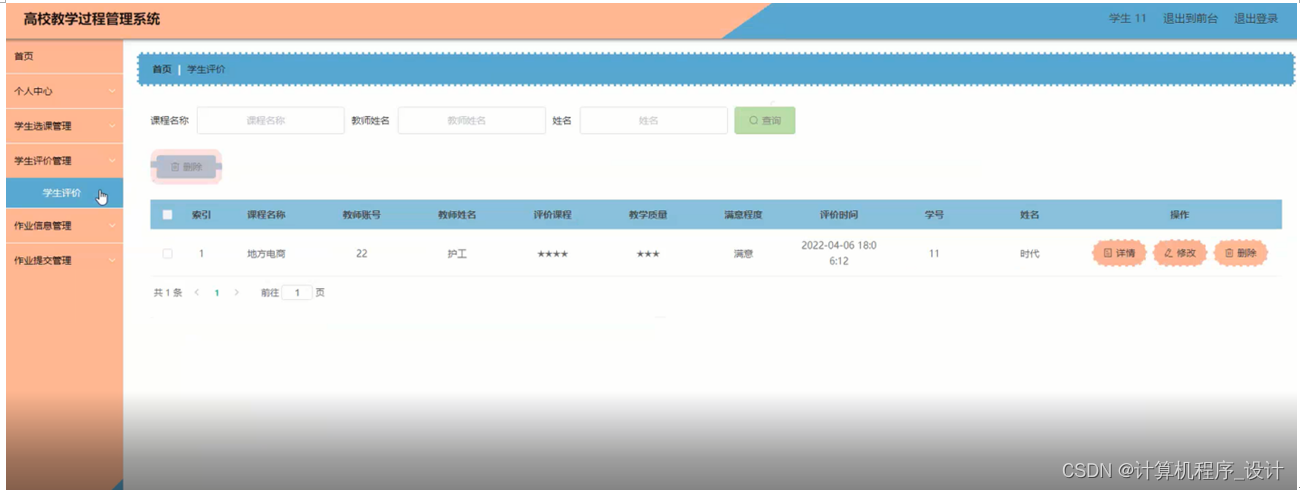Click the 学号 column header
1300x490 pixels.
tap(934, 215)
